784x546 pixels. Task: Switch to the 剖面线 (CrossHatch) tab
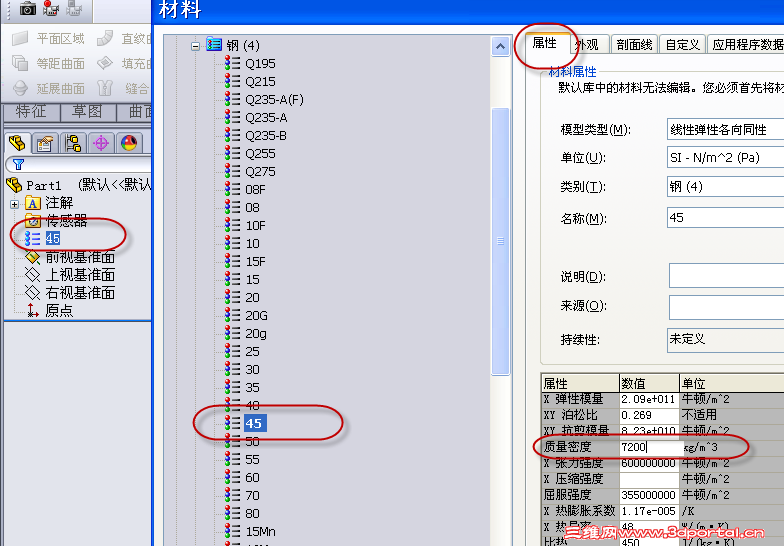[x=634, y=45]
